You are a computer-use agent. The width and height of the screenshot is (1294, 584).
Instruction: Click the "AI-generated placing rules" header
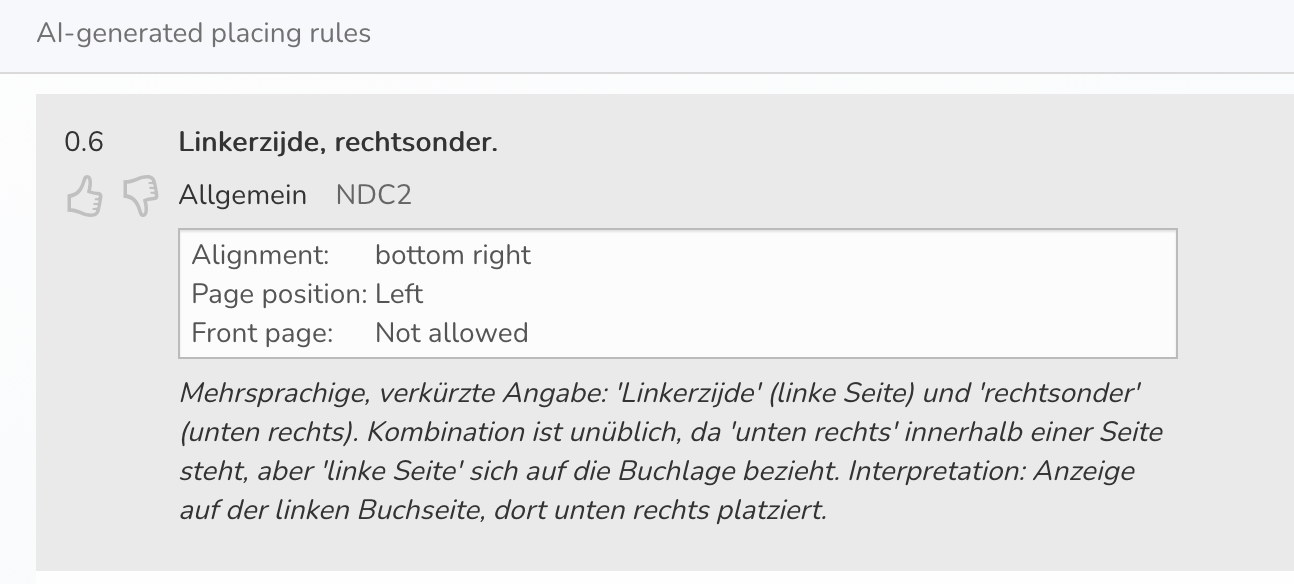click(204, 33)
